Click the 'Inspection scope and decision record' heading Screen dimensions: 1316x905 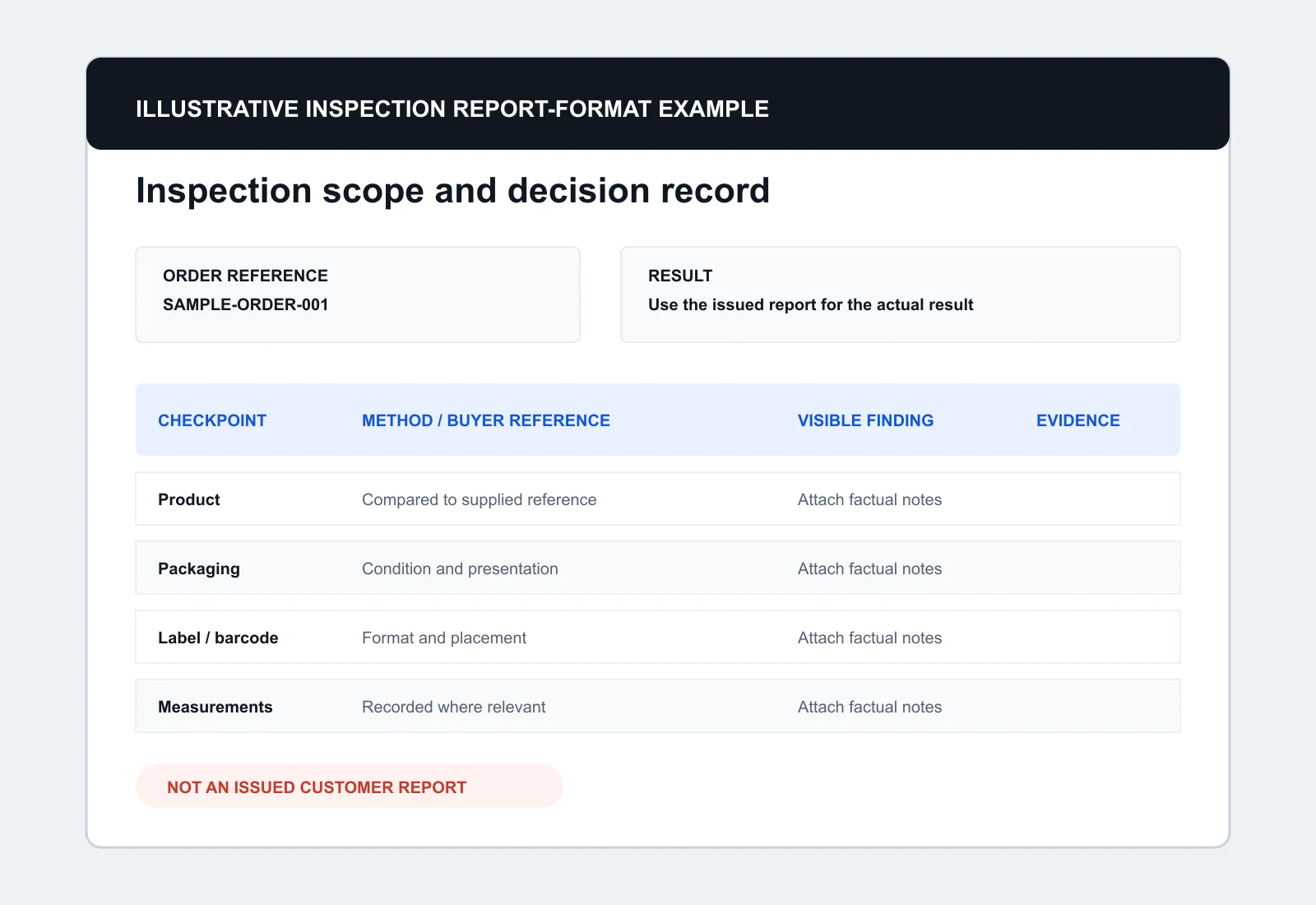452,191
